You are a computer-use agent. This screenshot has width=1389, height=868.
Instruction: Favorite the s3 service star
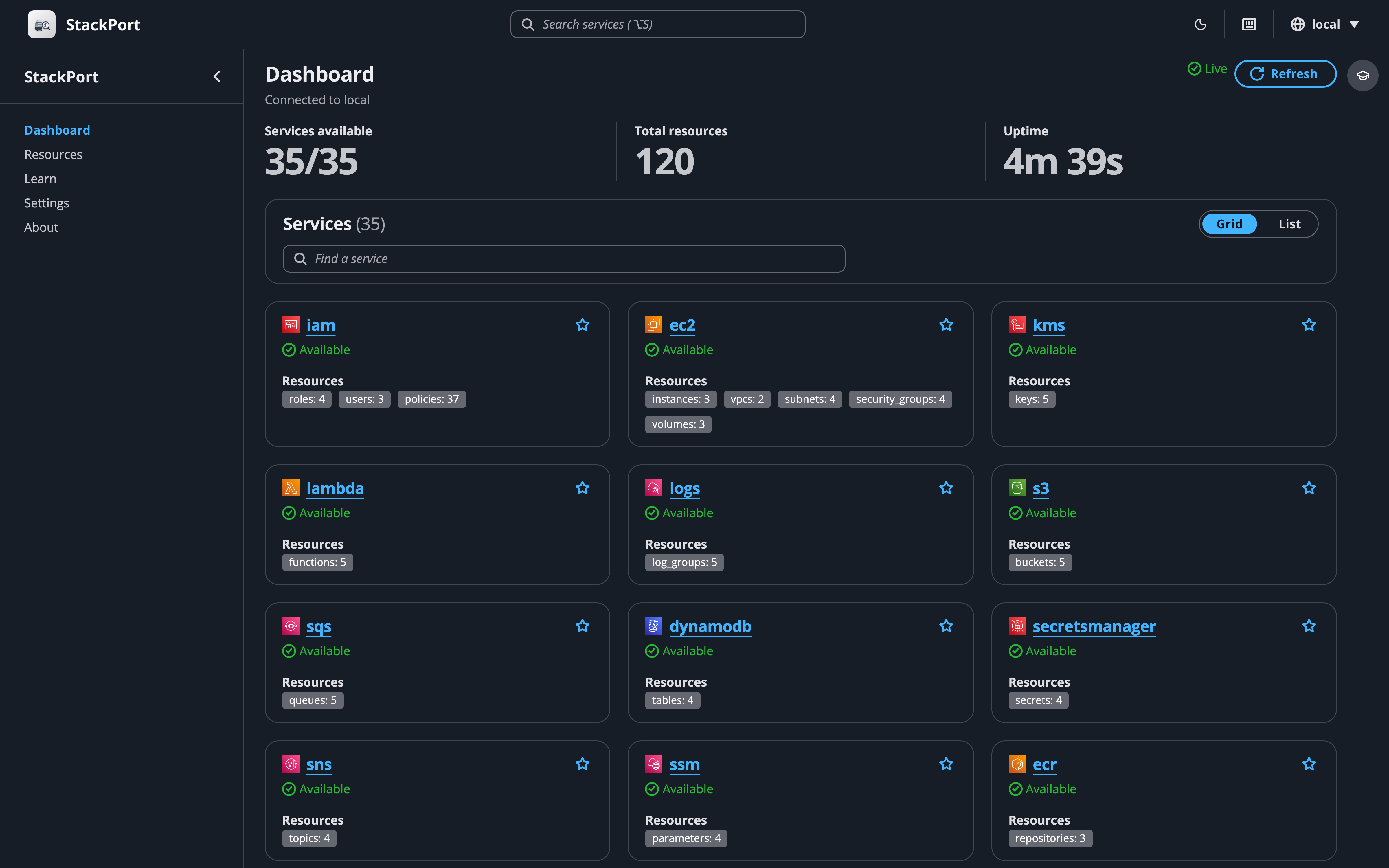1309,488
